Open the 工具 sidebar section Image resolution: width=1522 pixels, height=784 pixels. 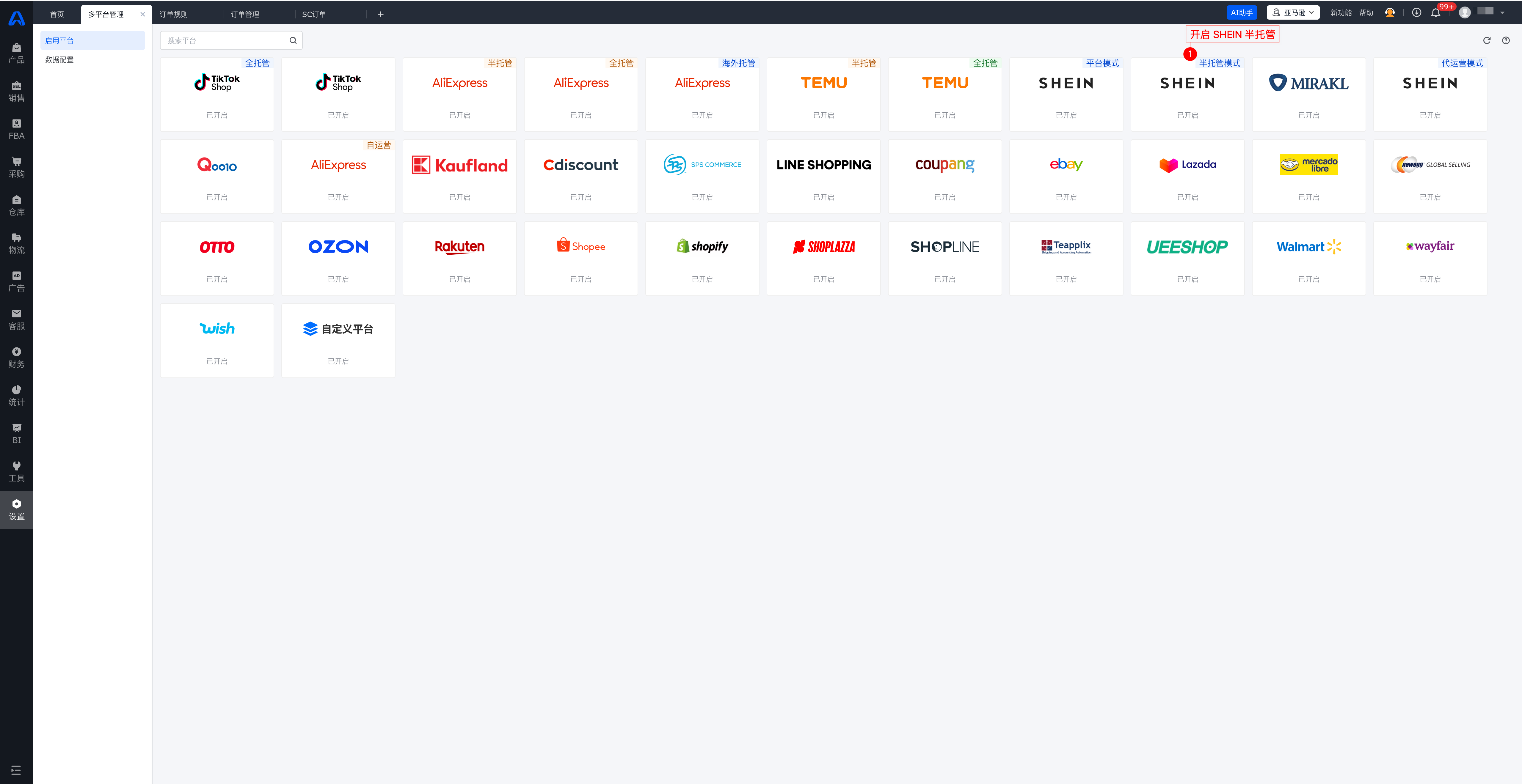pos(17,472)
